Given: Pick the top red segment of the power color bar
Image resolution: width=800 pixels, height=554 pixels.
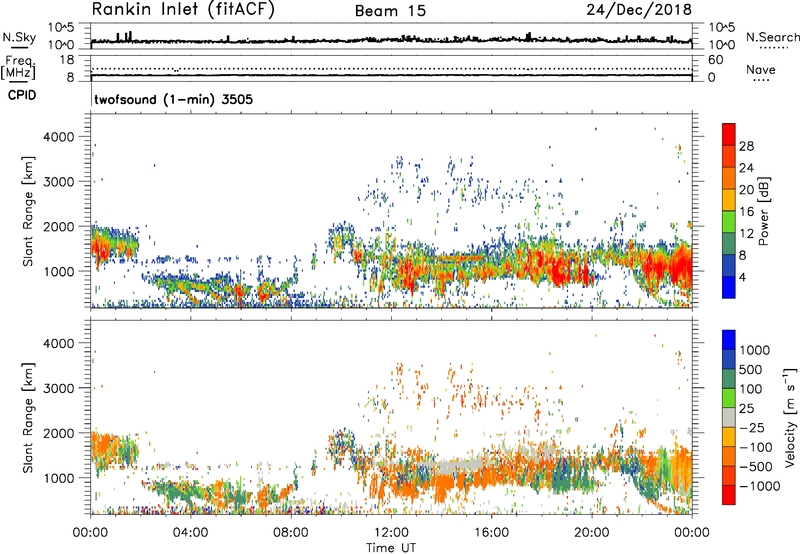Looking at the screenshot, I should tap(729, 134).
